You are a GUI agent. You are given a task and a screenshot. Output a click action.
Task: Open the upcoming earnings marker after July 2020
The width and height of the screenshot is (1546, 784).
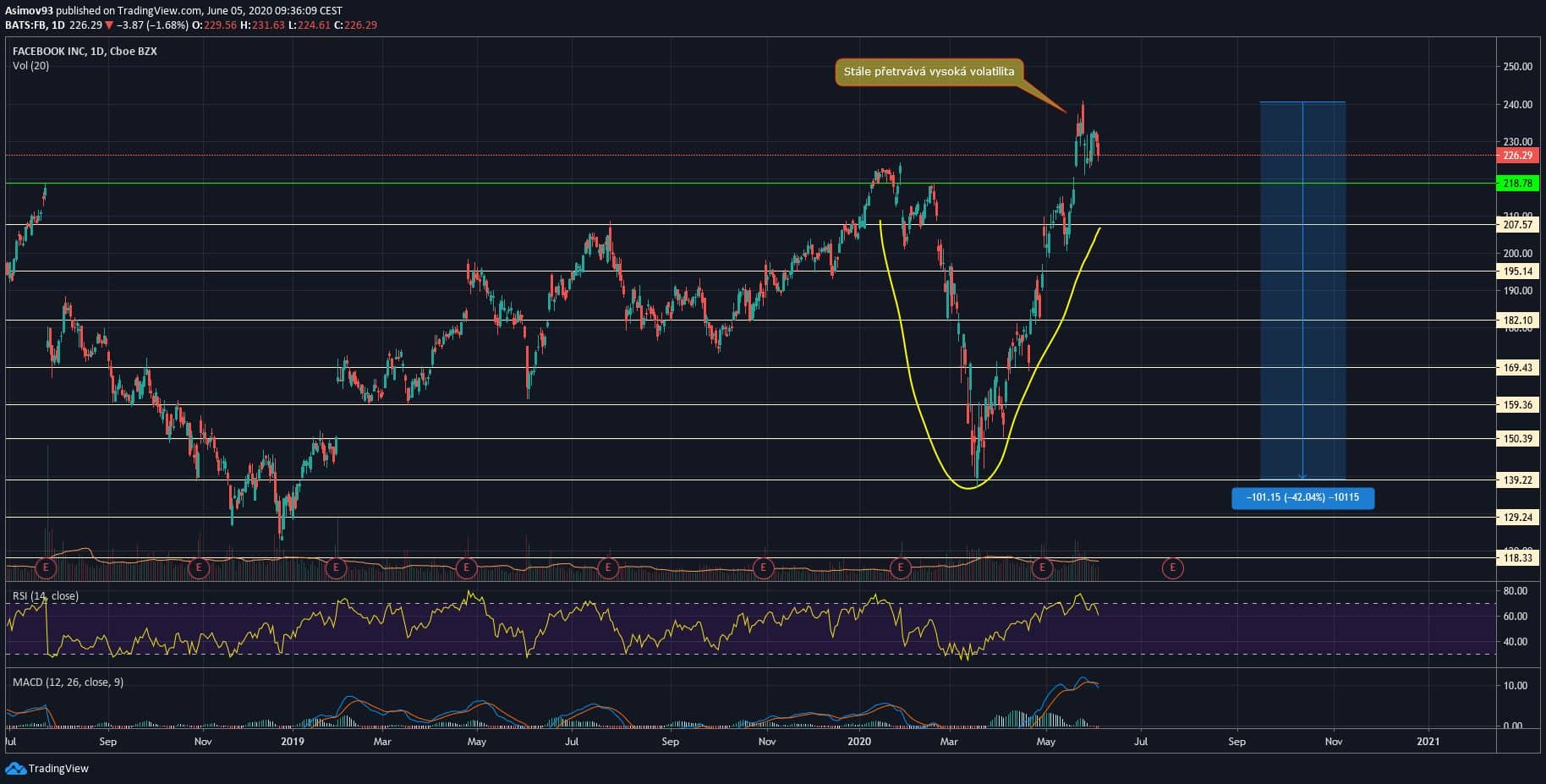1172,567
